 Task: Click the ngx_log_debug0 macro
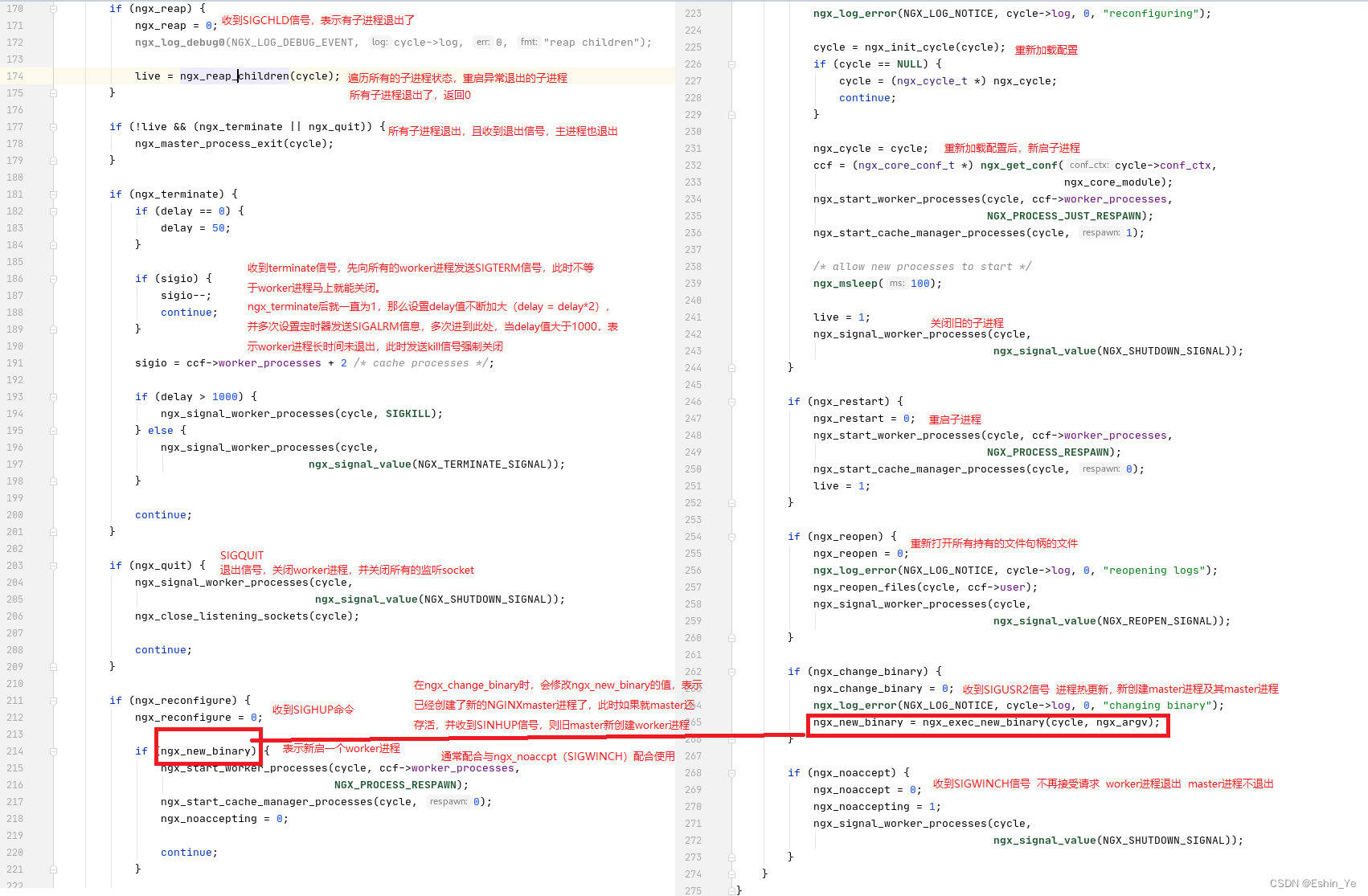[180, 43]
